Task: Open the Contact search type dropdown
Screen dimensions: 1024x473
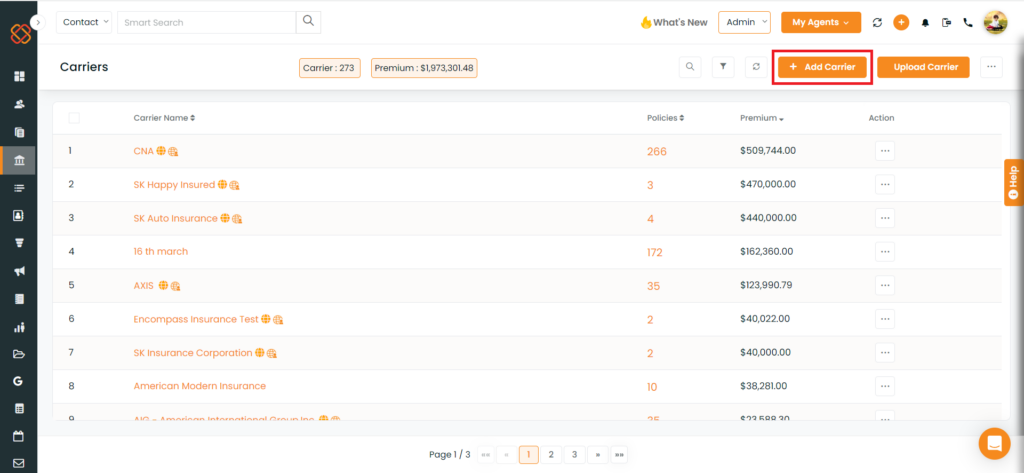Action: pyautogui.click(x=84, y=22)
